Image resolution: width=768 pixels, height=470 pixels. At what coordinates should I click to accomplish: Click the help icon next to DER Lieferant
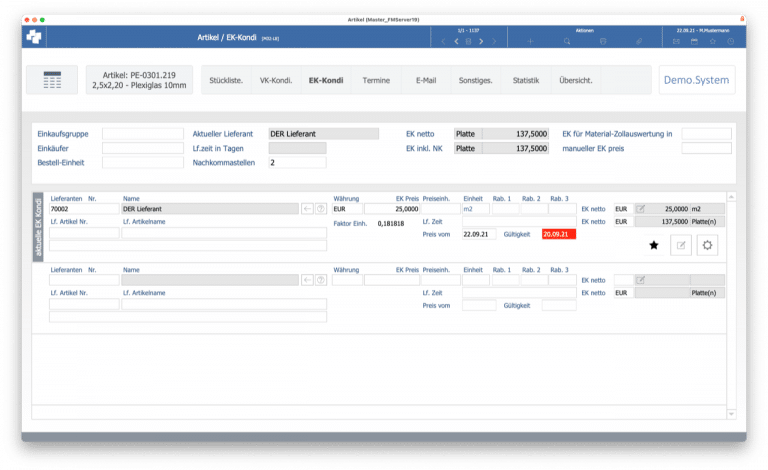click(322, 209)
